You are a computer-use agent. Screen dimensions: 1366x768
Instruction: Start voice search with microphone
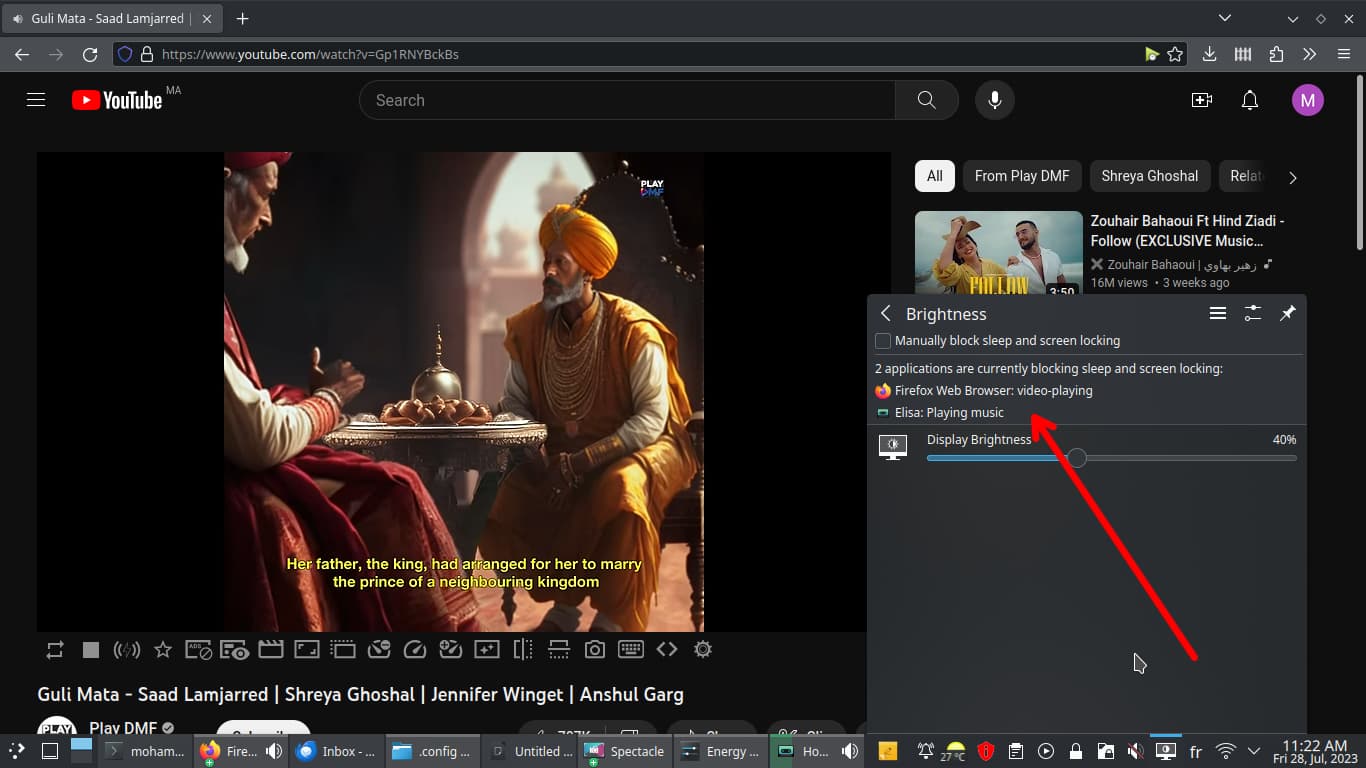click(x=995, y=100)
